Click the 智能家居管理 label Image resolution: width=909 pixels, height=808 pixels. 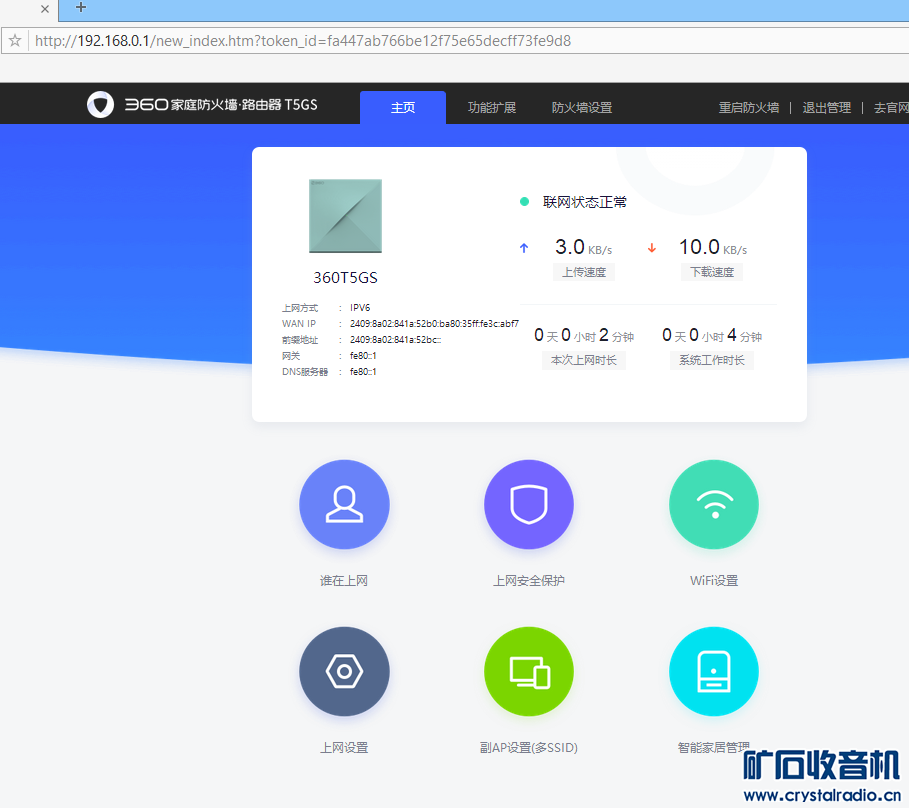[714, 747]
